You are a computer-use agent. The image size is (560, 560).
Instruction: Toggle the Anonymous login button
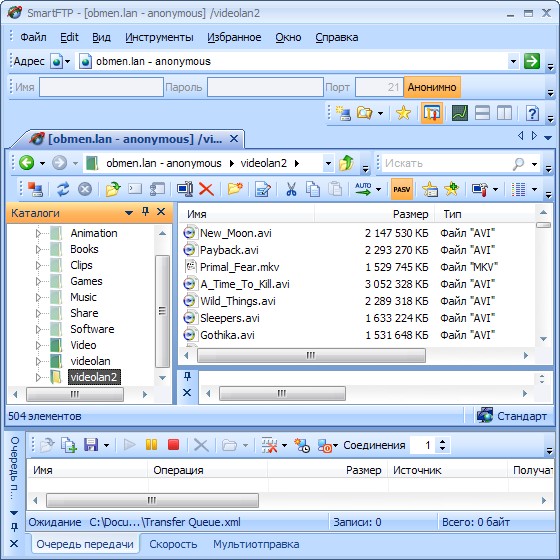(432, 87)
